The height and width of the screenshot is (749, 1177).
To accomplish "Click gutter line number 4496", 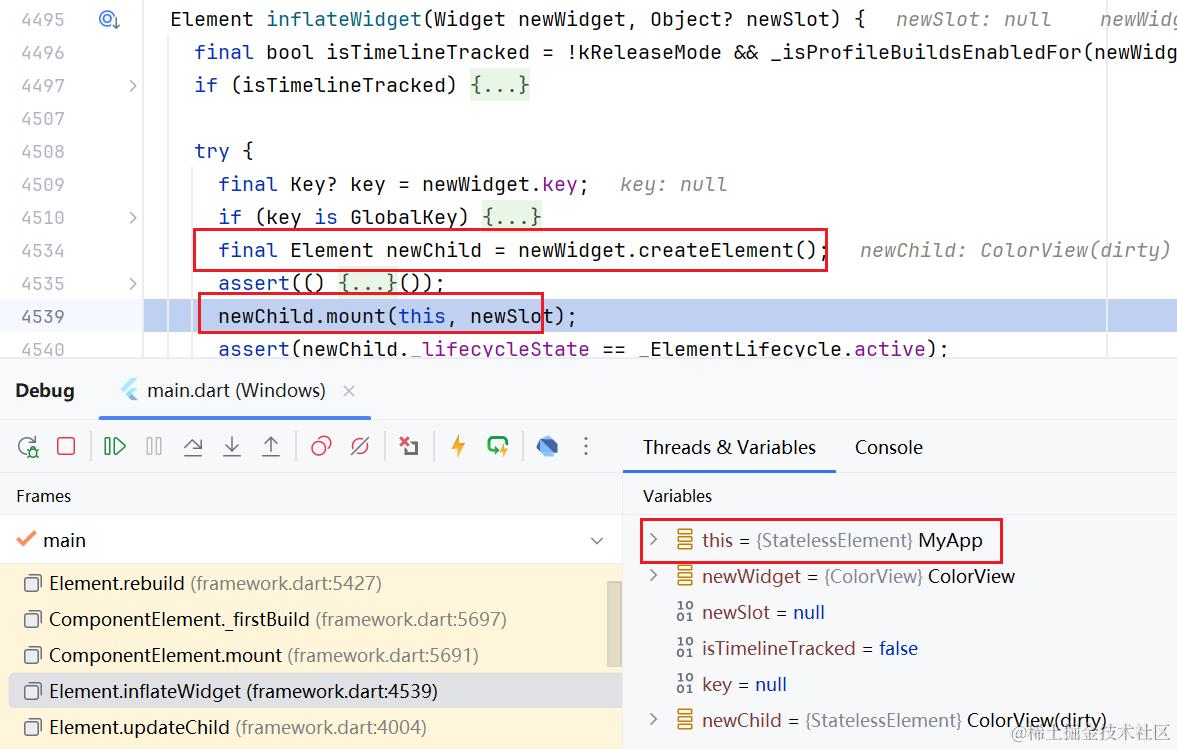I will click(x=43, y=53).
